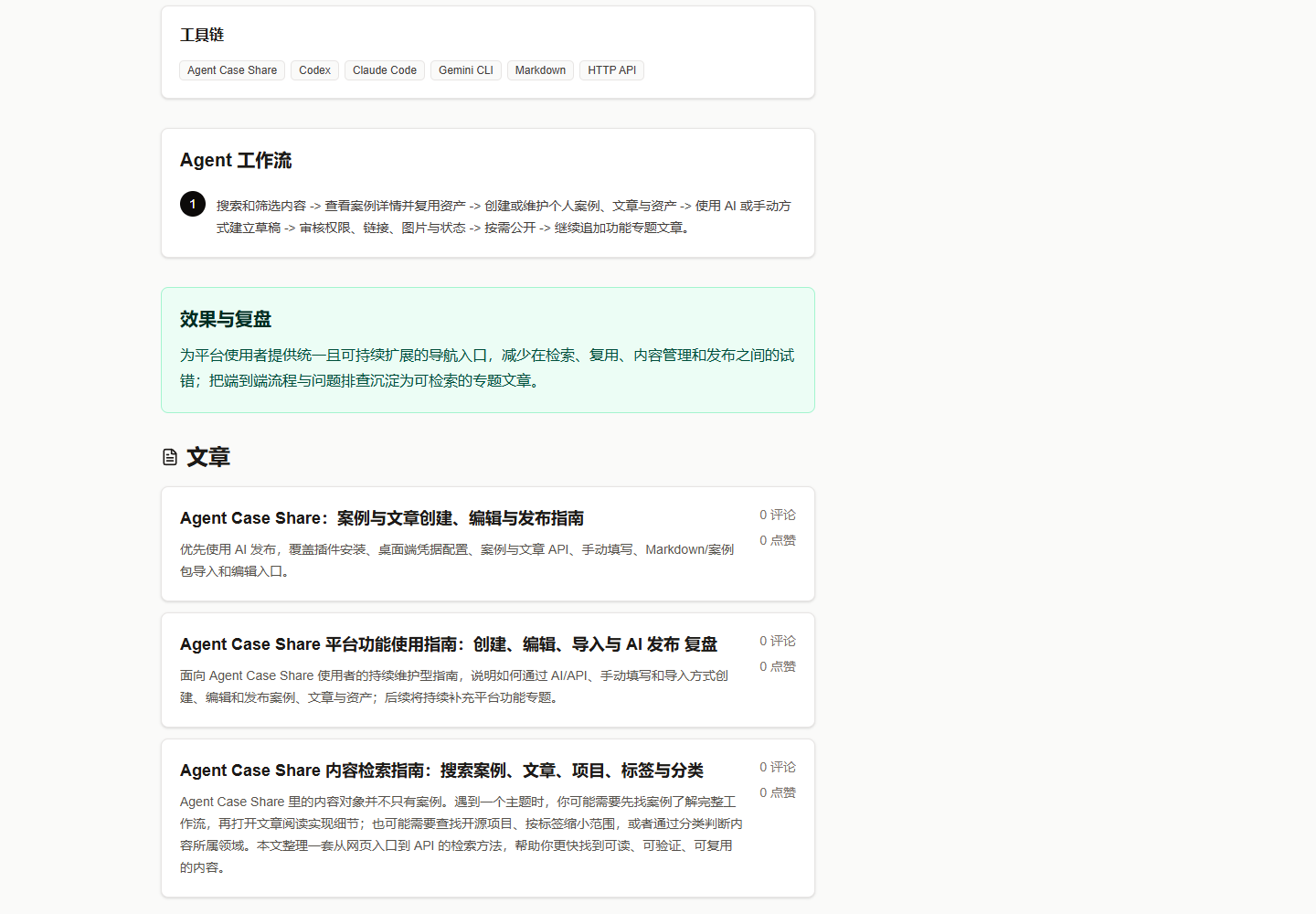Click the description starting 面向 Agent Case Share 使用者
The image size is (1316, 914).
454,686
